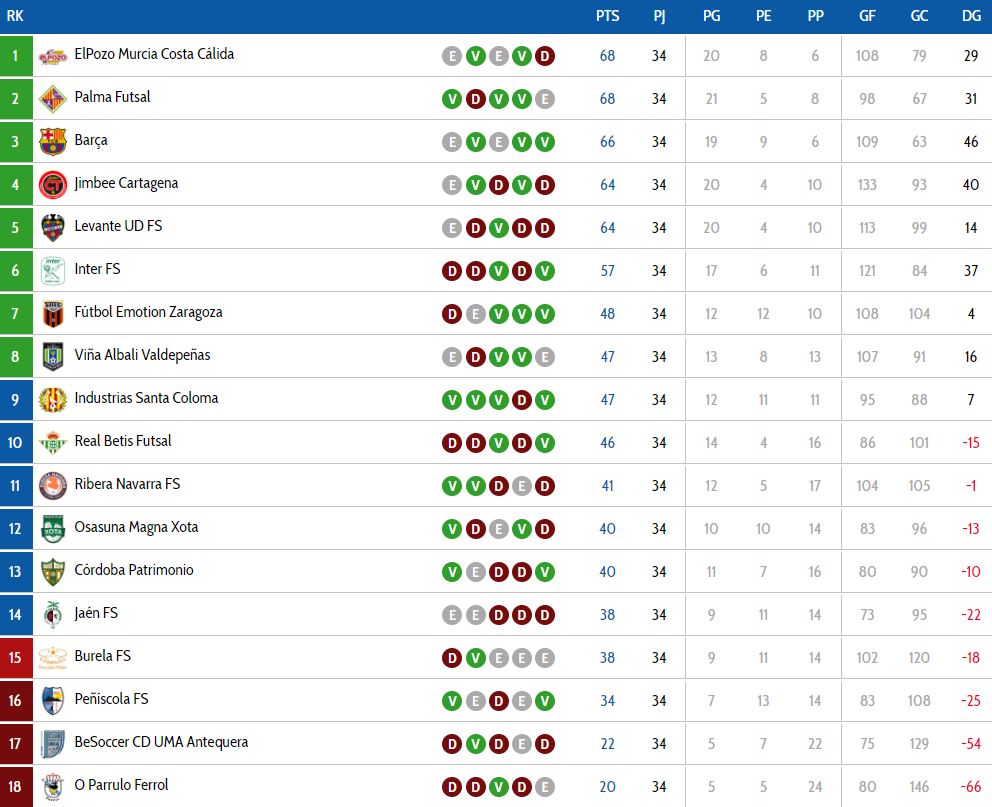Open the BeSoccer CD UMA Antequera link

tap(161, 742)
